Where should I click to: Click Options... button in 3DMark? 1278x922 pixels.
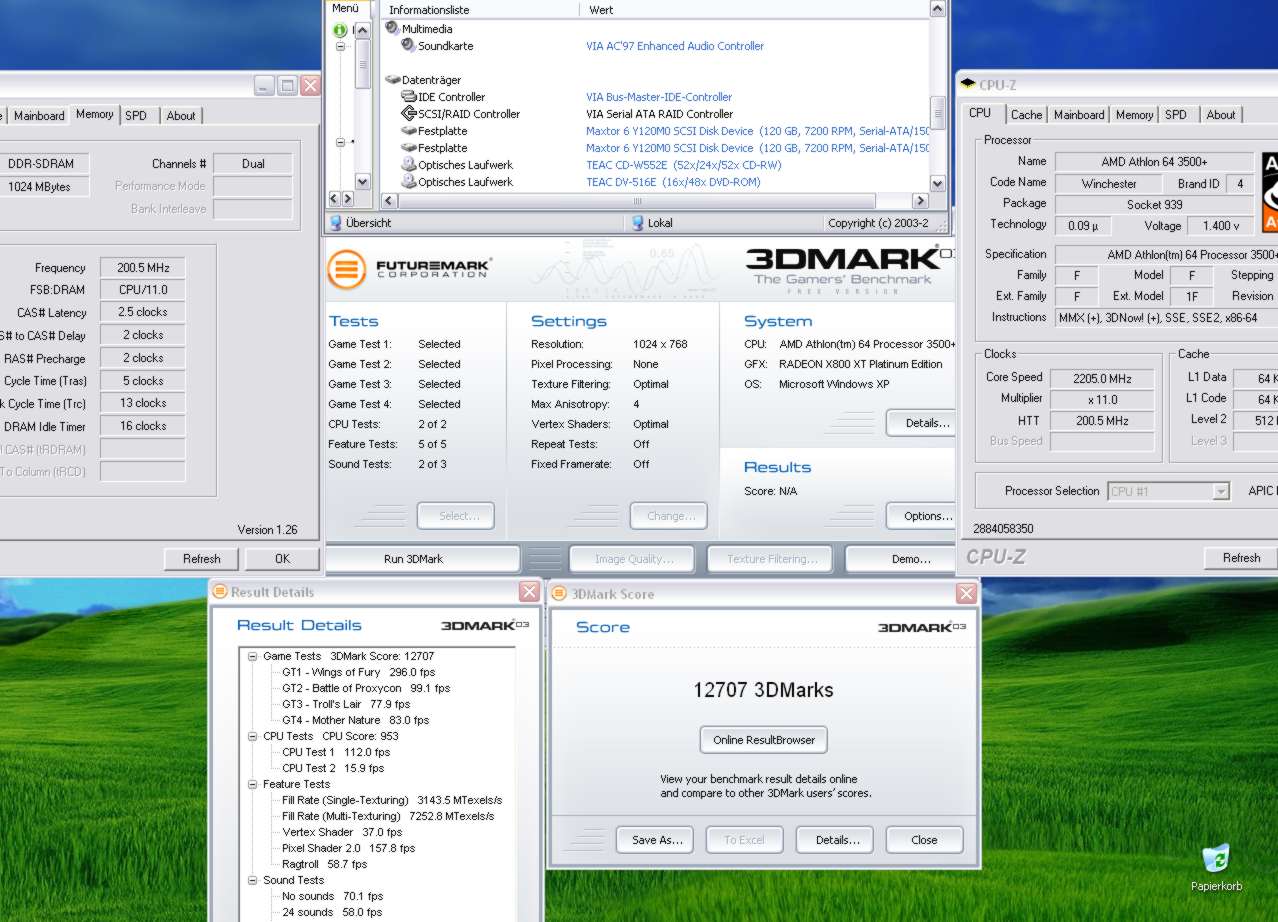[x=921, y=516]
